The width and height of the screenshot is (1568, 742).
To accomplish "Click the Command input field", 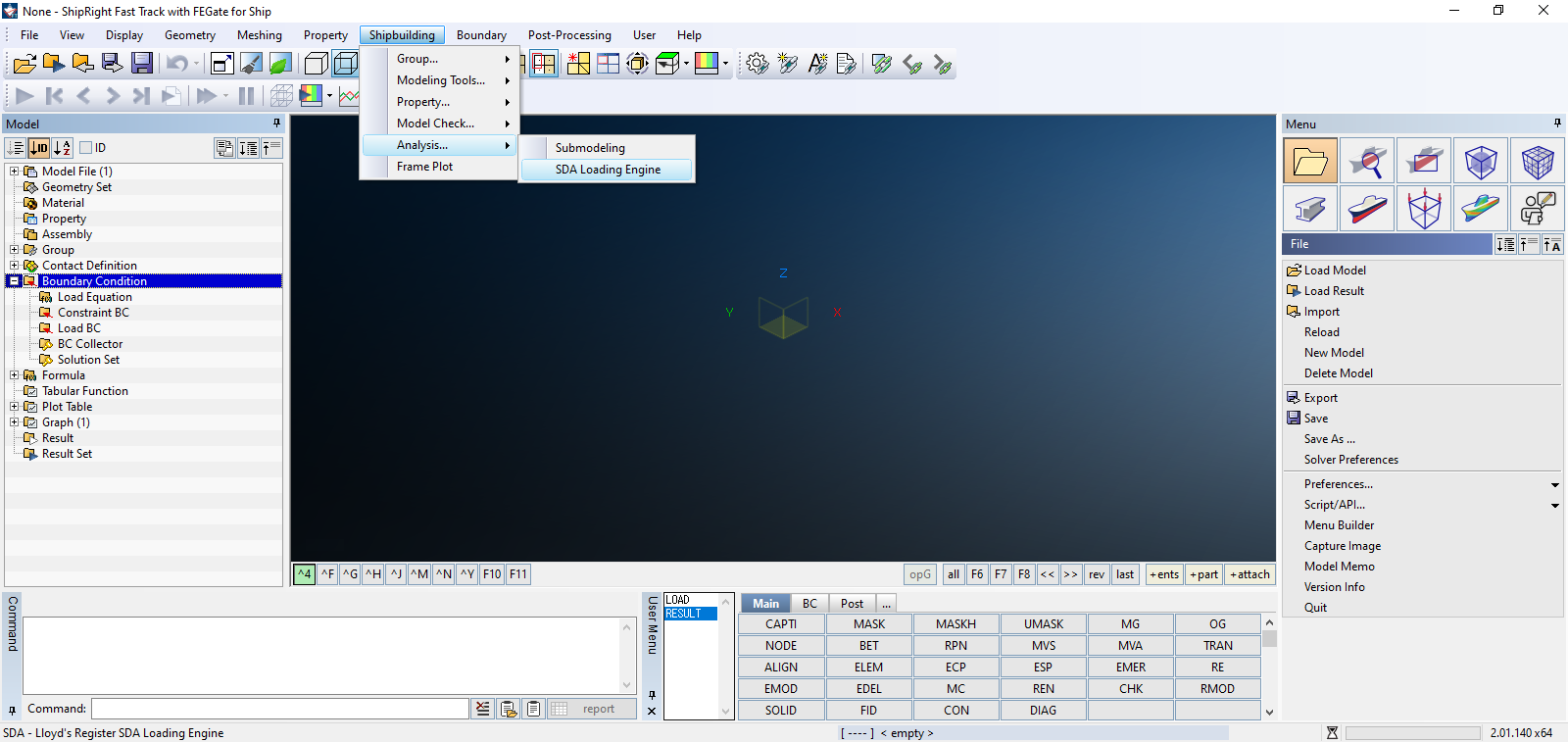I will pos(280,709).
